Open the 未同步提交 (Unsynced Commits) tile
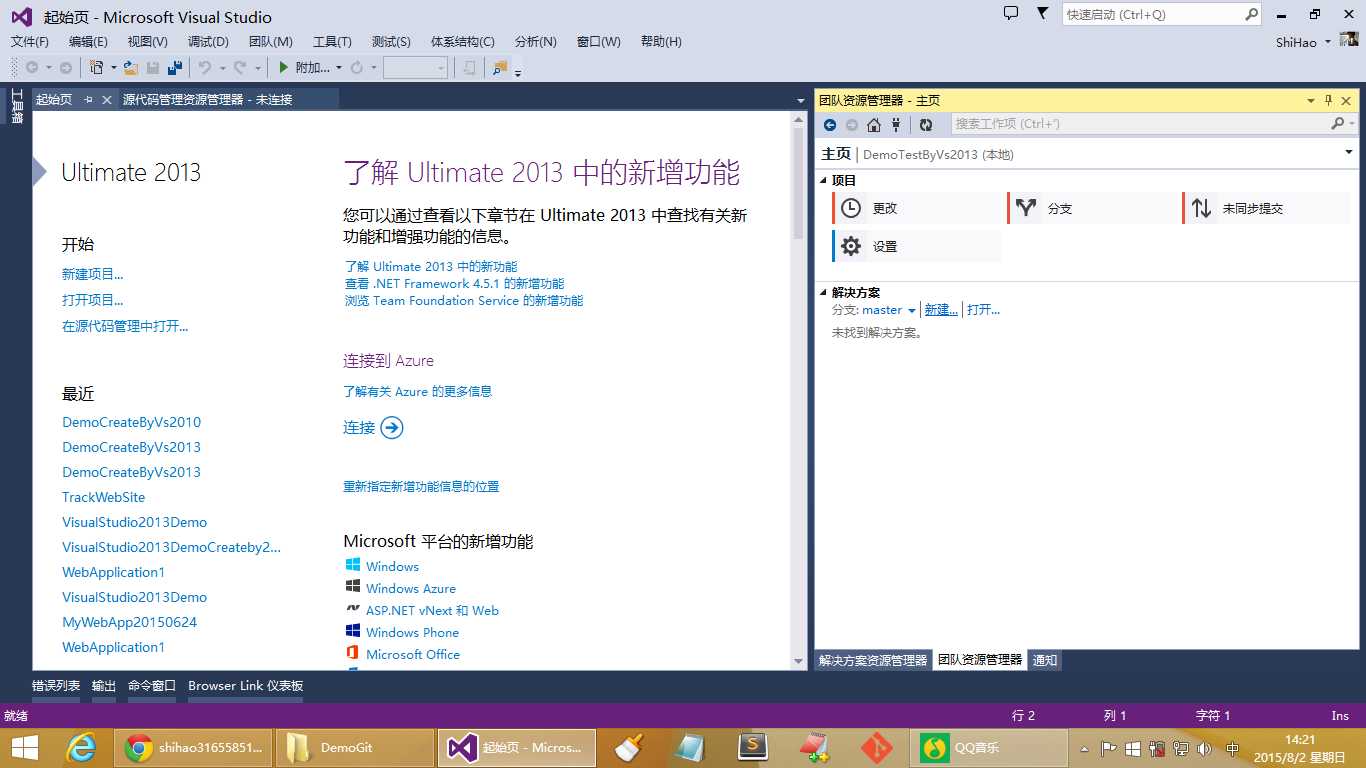This screenshot has height=768, width=1366. [1267, 209]
